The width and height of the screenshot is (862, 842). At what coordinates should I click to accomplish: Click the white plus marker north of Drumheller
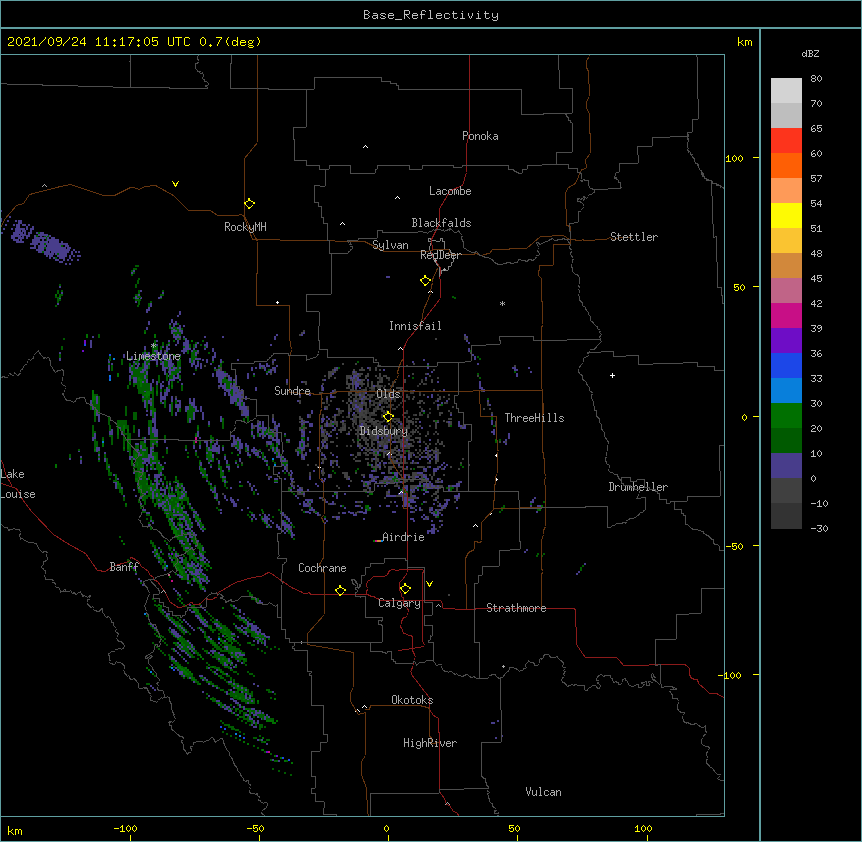click(612, 375)
